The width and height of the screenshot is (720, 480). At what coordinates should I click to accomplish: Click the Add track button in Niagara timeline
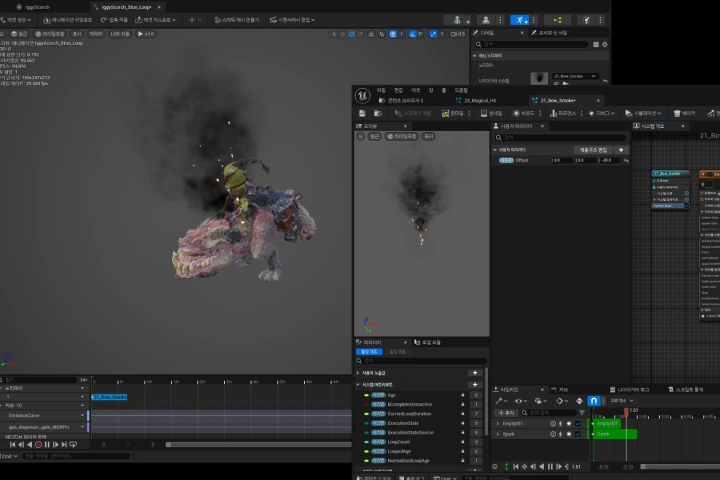coord(507,413)
